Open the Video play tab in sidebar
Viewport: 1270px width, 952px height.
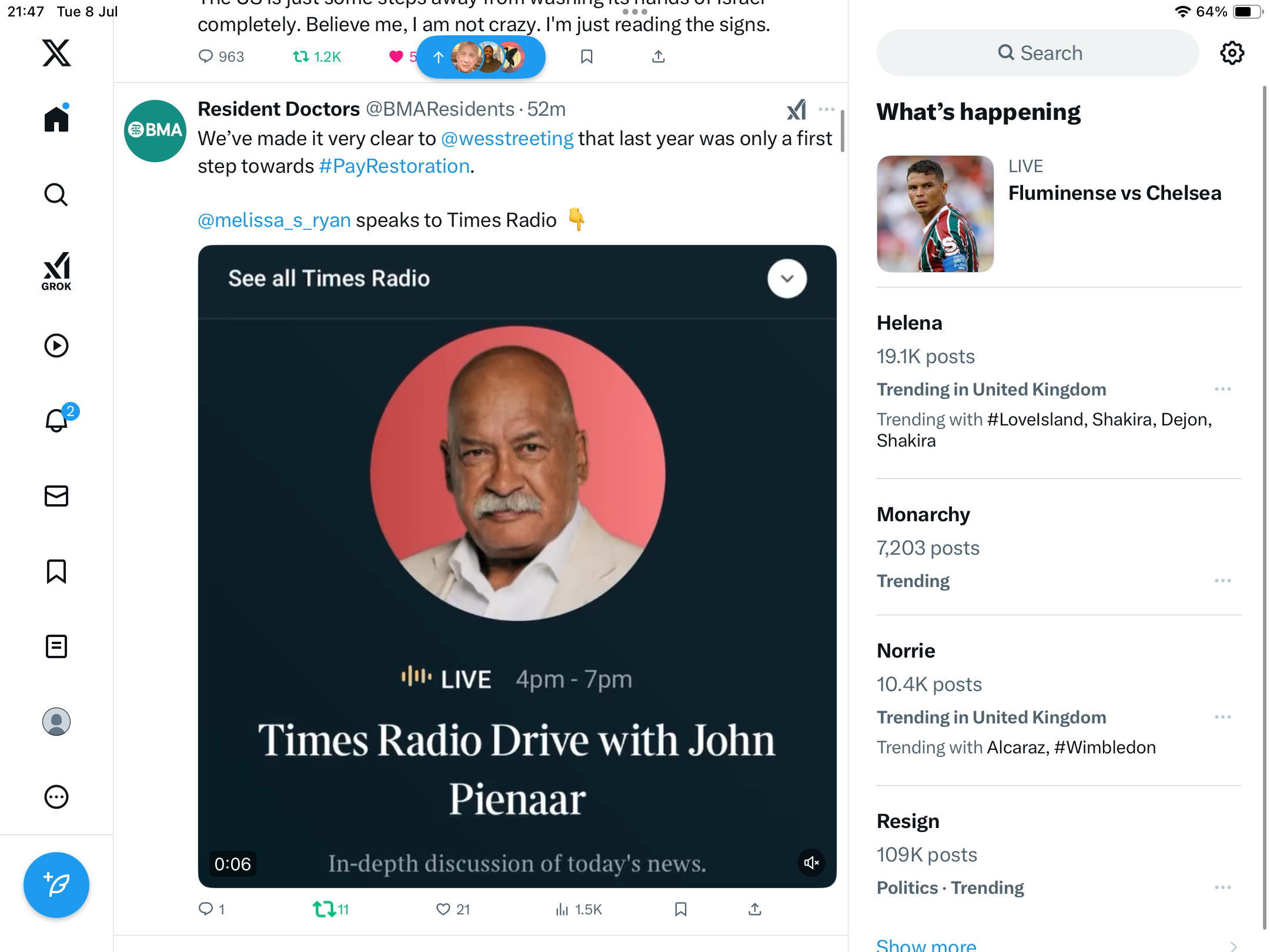point(56,346)
